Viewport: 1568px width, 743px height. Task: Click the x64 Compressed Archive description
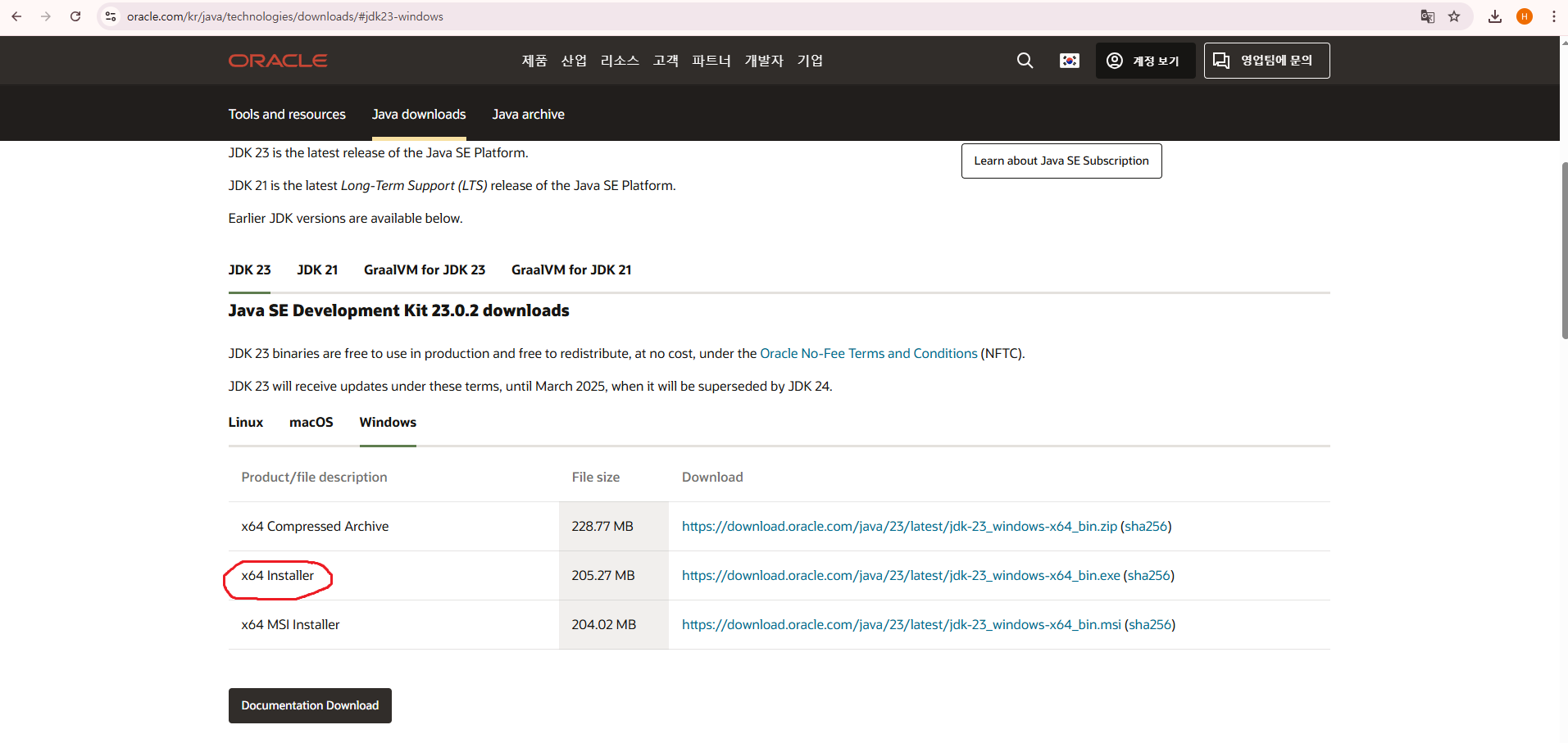click(315, 527)
